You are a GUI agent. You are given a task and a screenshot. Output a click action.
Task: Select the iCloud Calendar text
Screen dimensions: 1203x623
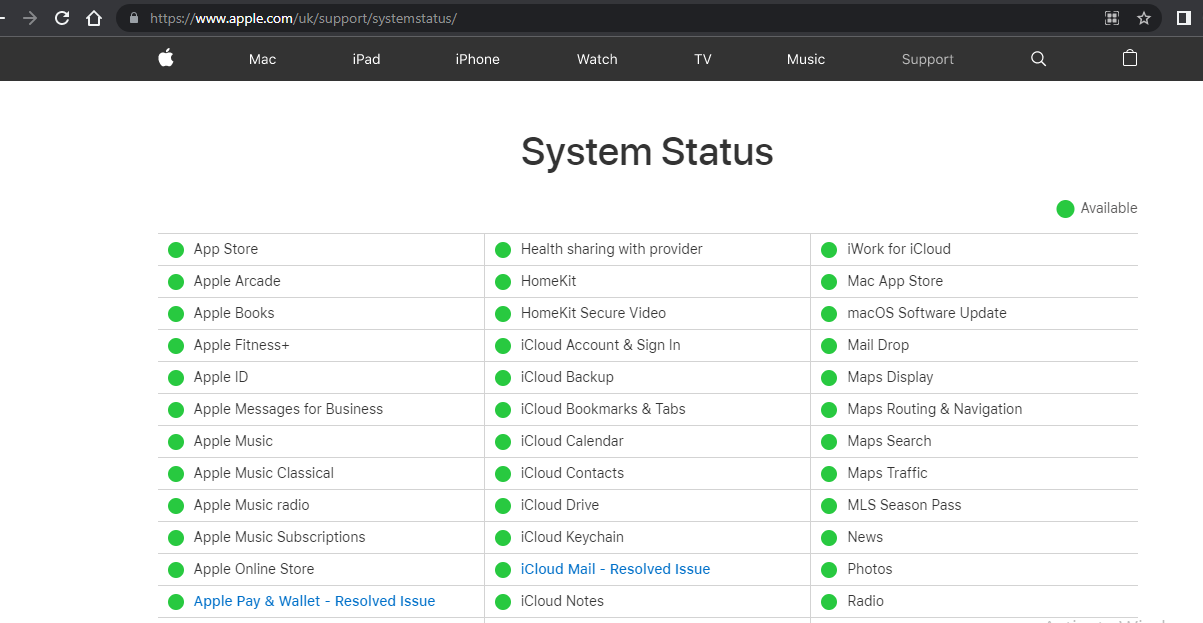coord(572,441)
